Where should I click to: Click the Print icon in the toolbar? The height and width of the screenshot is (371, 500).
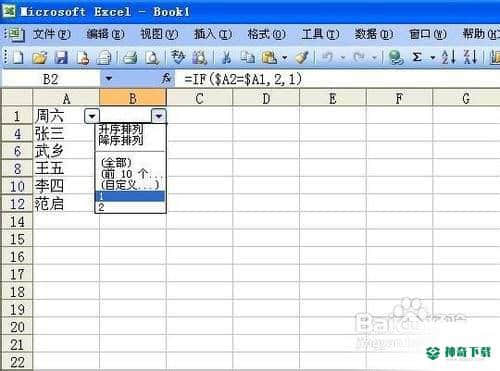[130, 58]
